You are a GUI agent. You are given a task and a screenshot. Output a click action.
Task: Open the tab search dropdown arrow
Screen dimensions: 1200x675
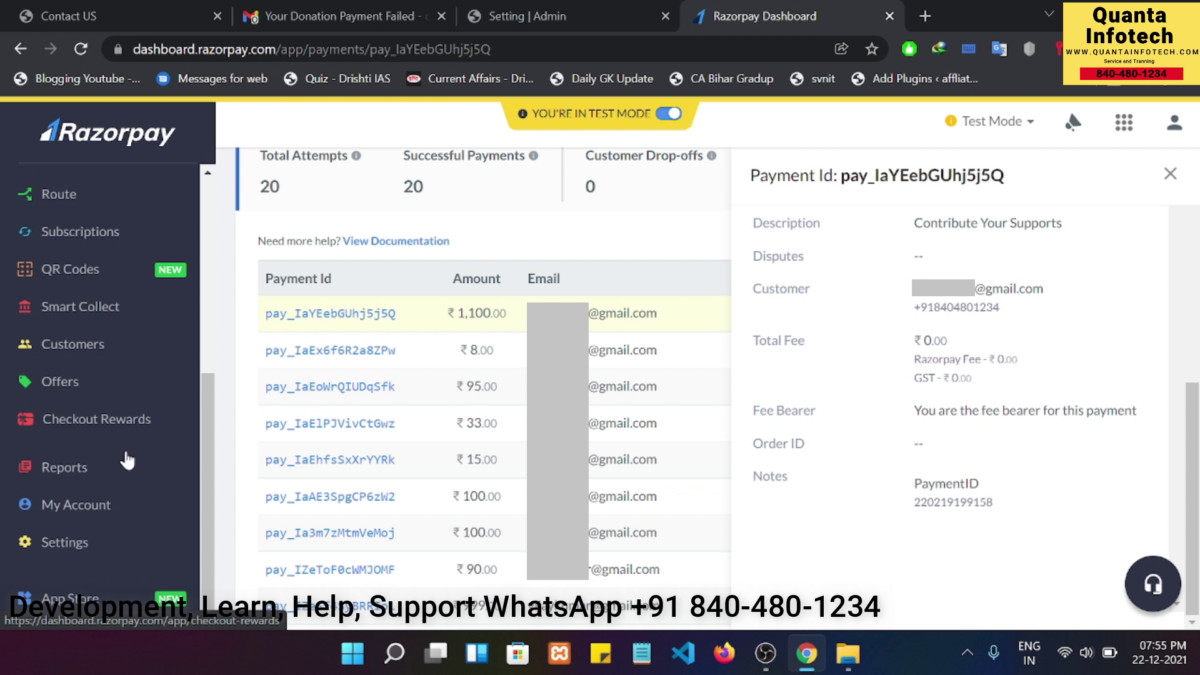tap(1048, 14)
